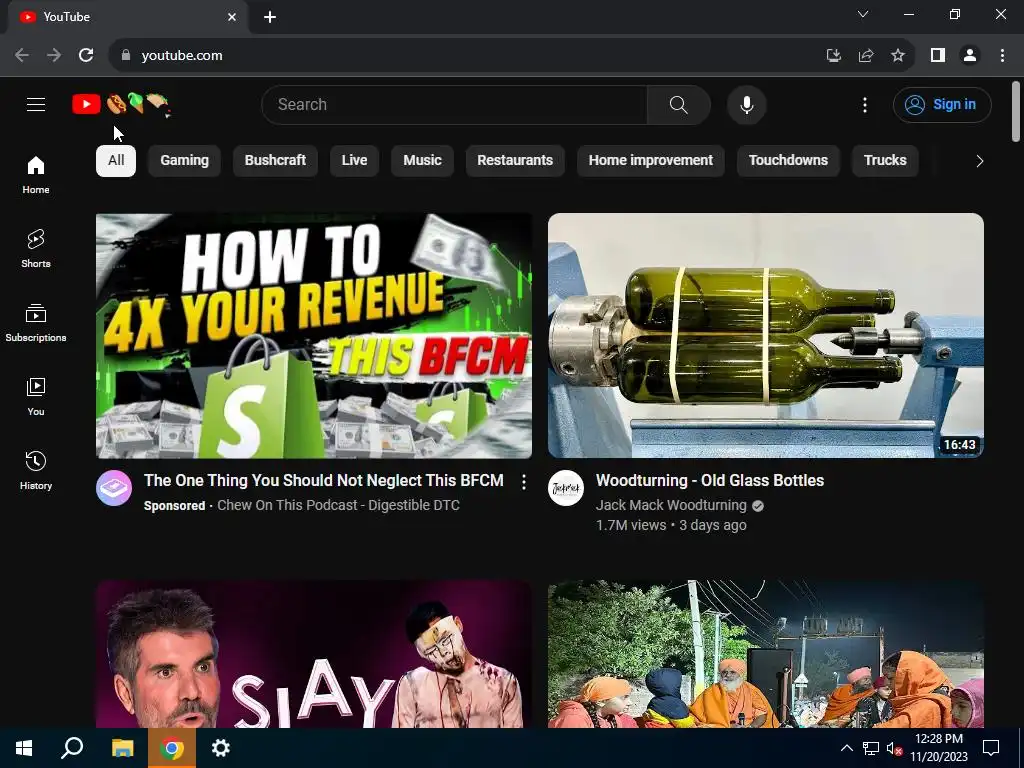1024x768 pixels.
Task: Select the Music category chip
Action: click(422, 161)
